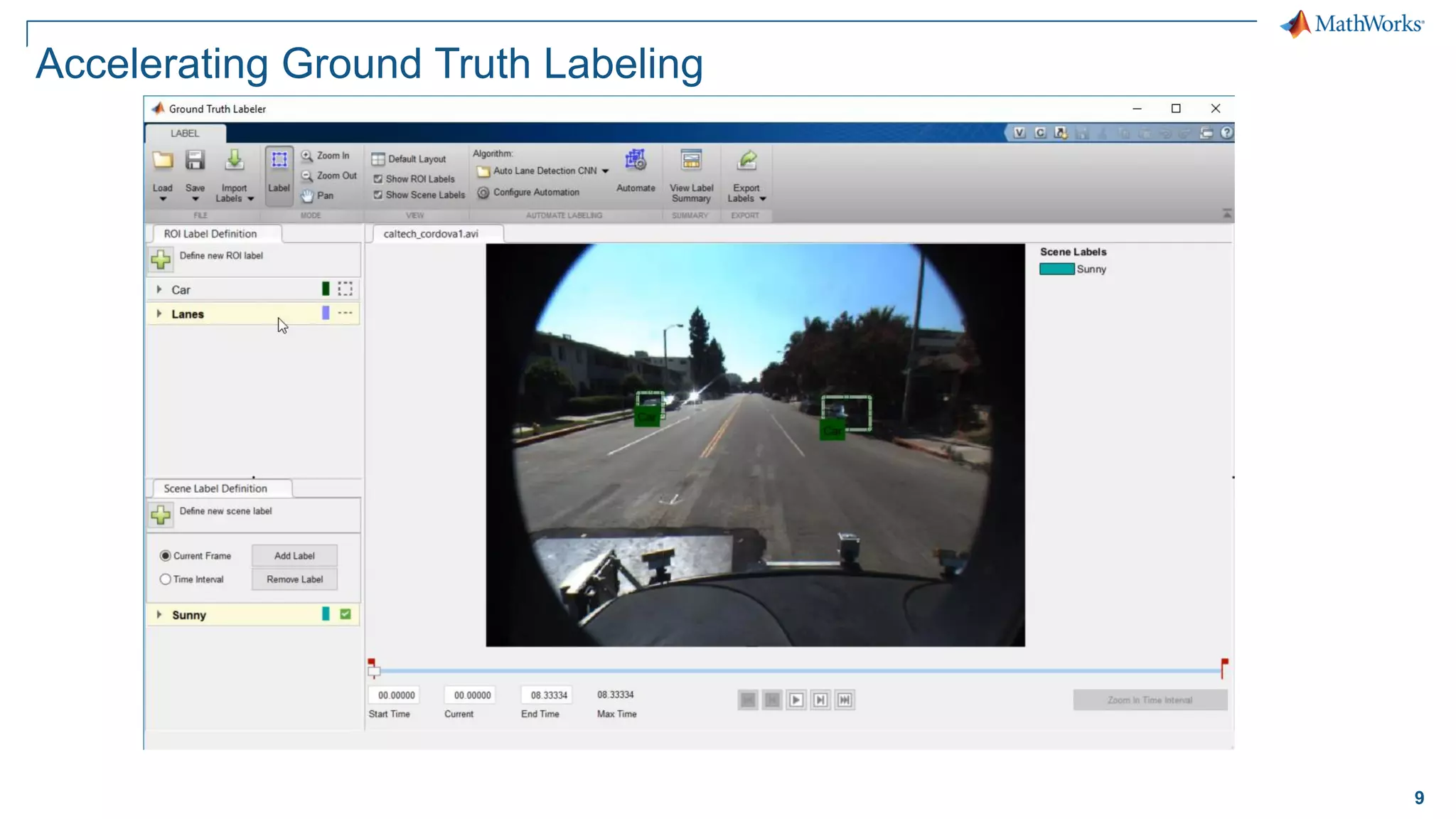Expand the Sunny scene label row
Image resolution: width=1456 pixels, height=819 pixels.
[x=159, y=614]
